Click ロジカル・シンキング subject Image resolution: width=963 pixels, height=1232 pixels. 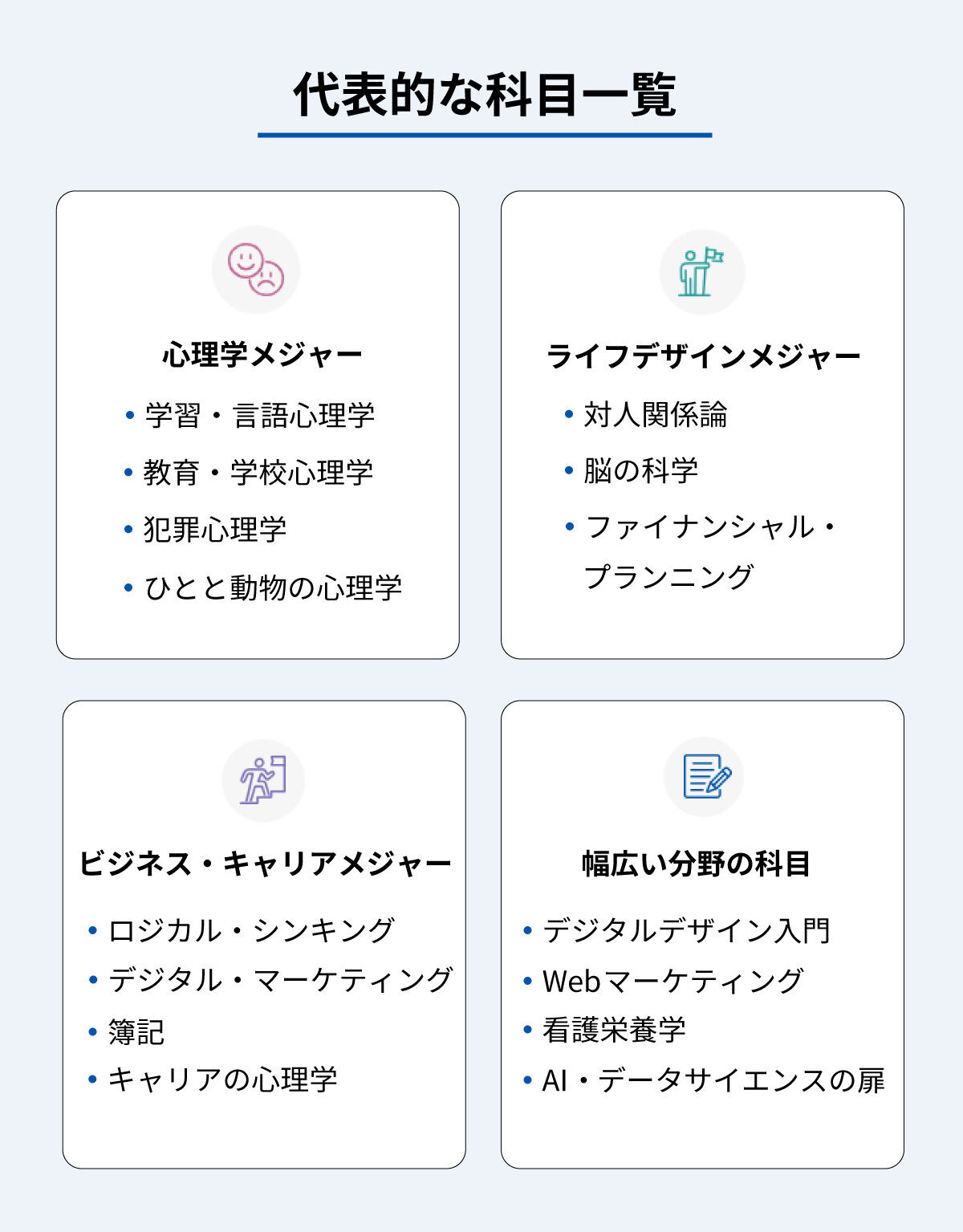[x=251, y=930]
